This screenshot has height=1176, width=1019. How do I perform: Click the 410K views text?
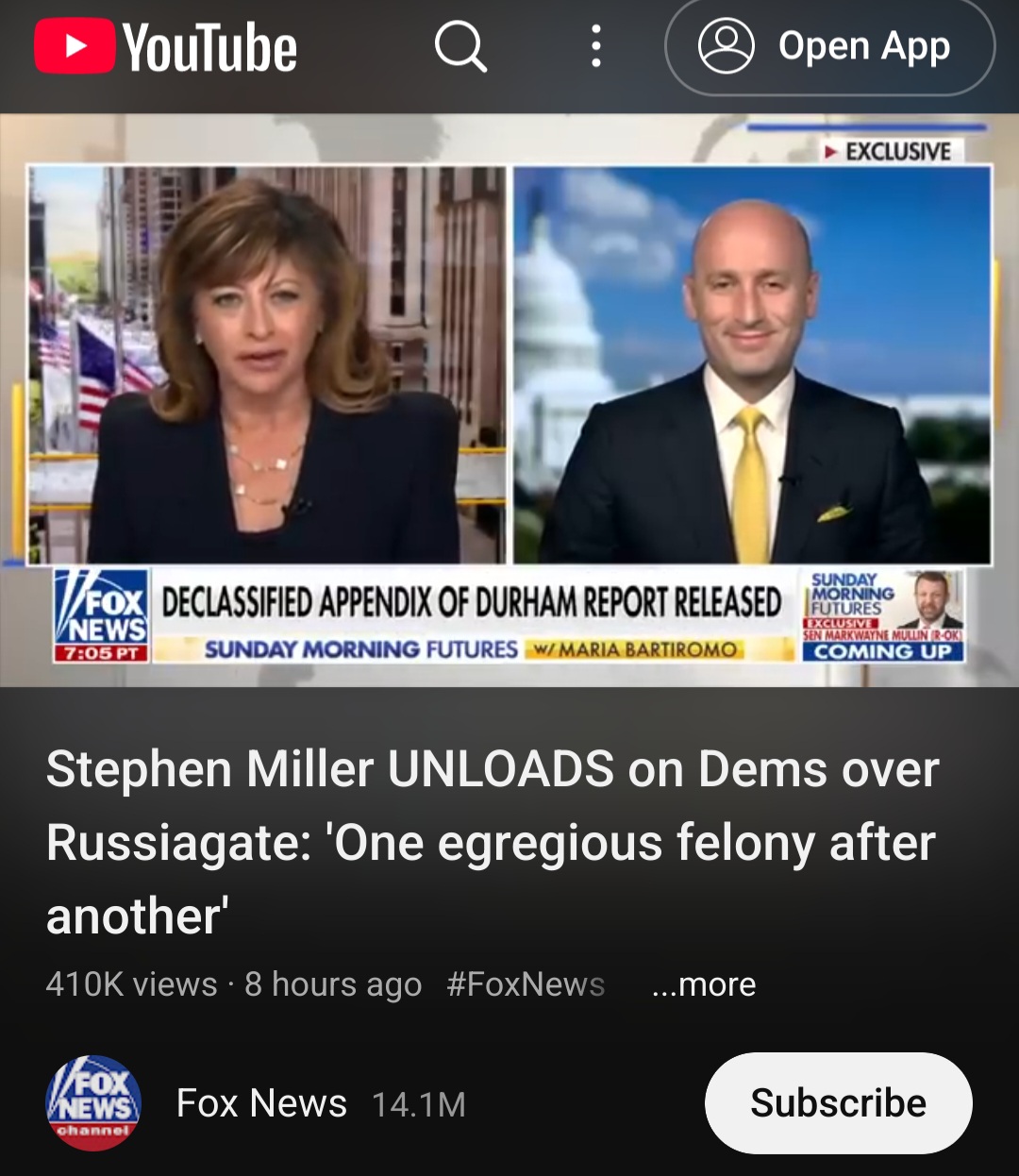(132, 984)
